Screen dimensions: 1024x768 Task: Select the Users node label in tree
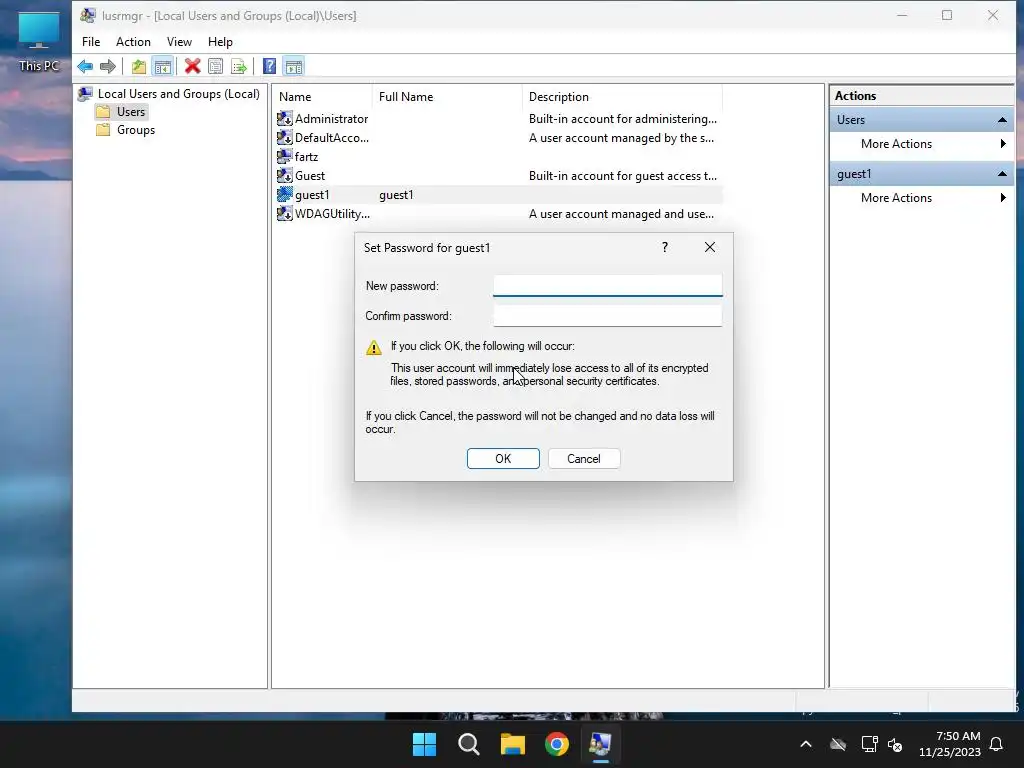pyautogui.click(x=131, y=112)
